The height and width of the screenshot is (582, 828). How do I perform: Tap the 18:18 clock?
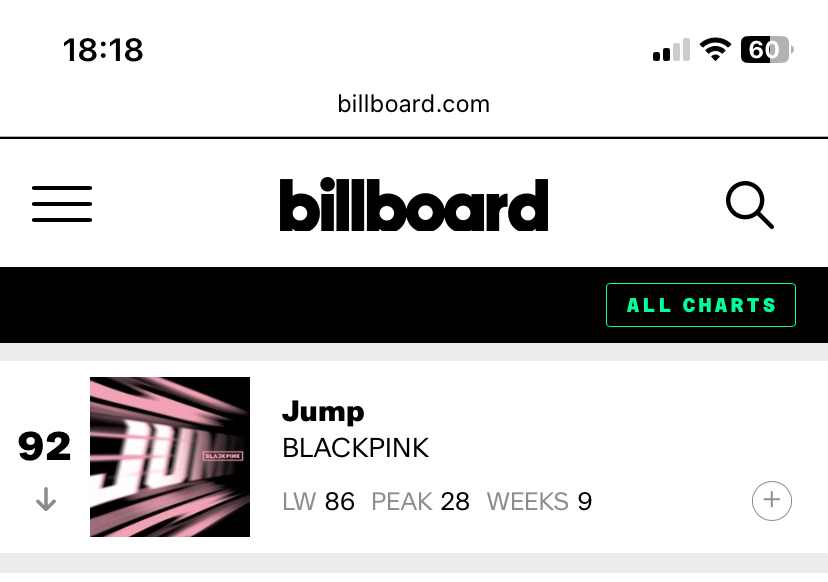pyautogui.click(x=103, y=50)
